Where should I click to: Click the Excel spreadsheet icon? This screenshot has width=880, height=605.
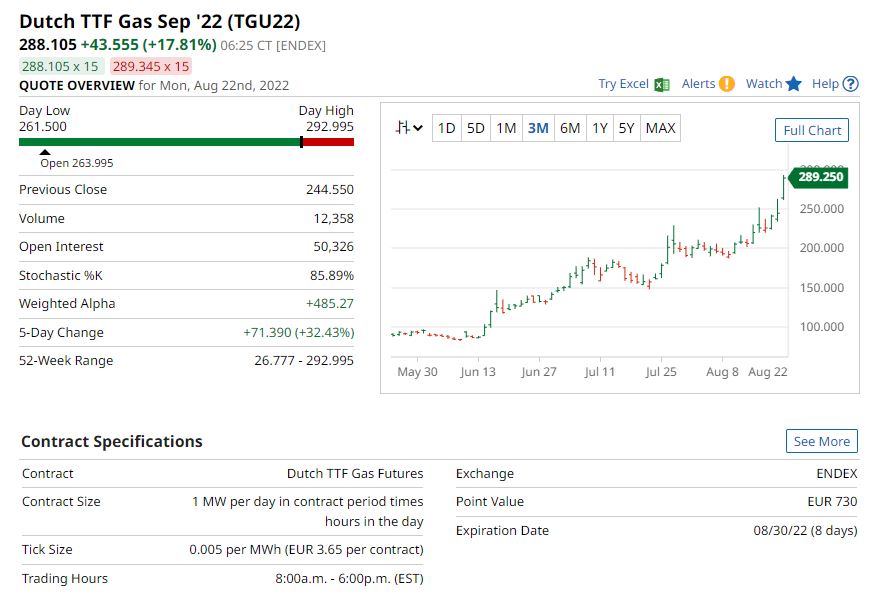[661, 85]
